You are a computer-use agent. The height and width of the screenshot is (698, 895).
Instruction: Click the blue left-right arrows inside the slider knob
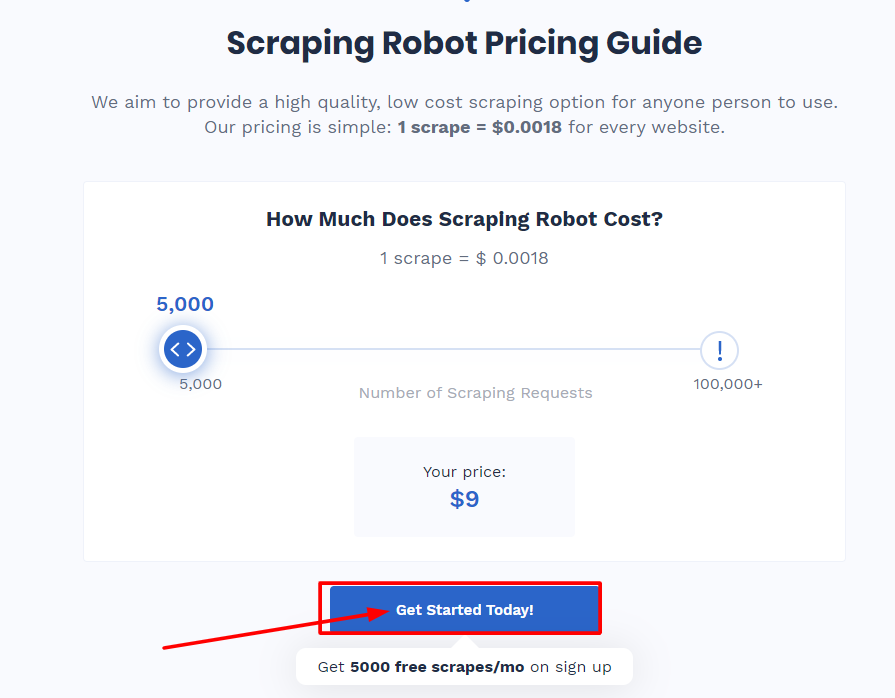[x=183, y=349]
